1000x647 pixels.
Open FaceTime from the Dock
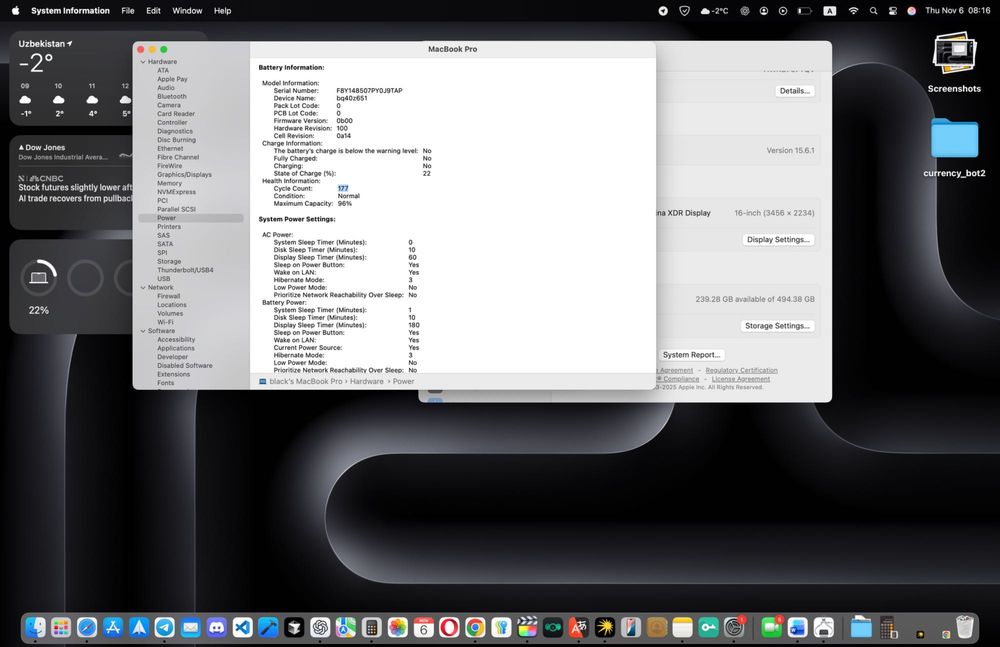[x=771, y=628]
